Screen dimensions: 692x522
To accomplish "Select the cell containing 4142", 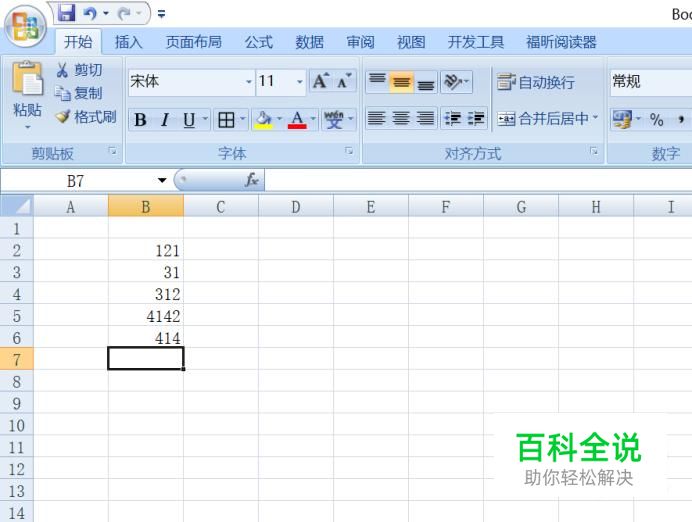I will tap(146, 316).
